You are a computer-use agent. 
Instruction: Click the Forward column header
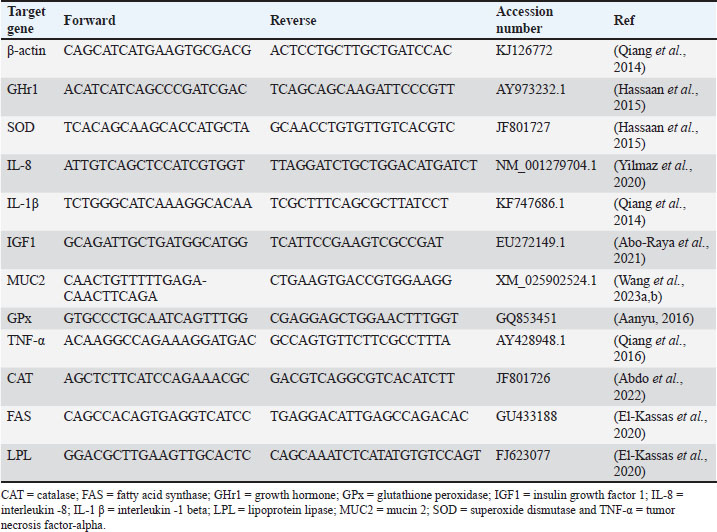(89, 20)
